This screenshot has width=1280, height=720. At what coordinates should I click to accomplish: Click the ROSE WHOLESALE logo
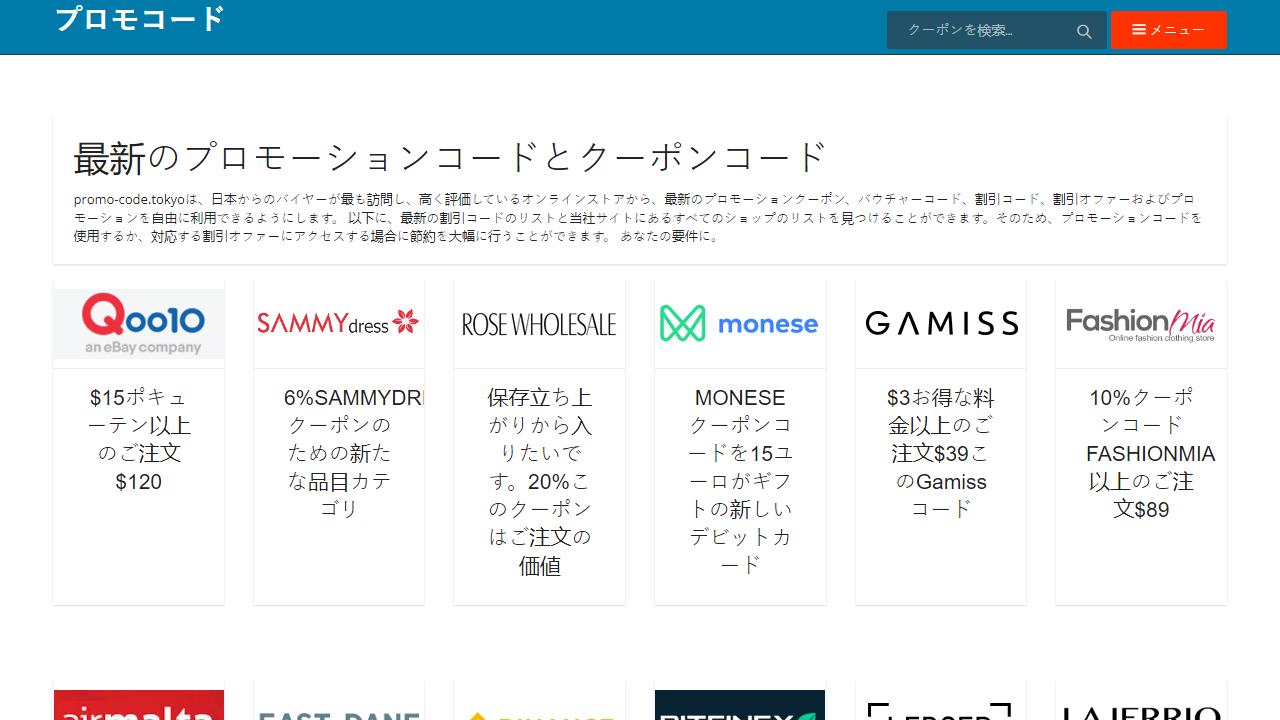point(539,322)
